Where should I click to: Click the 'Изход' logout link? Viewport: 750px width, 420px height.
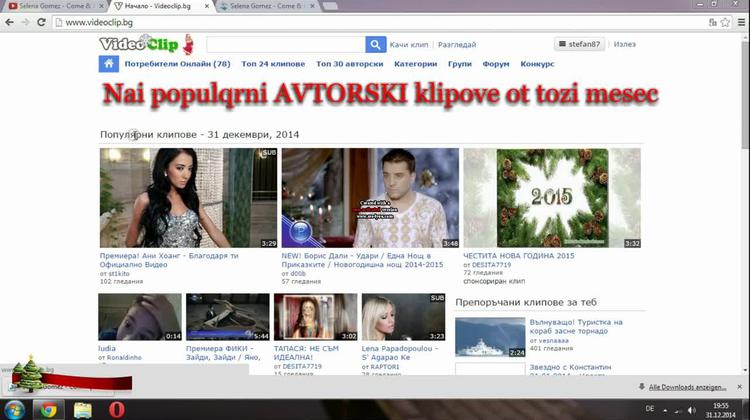pos(625,45)
